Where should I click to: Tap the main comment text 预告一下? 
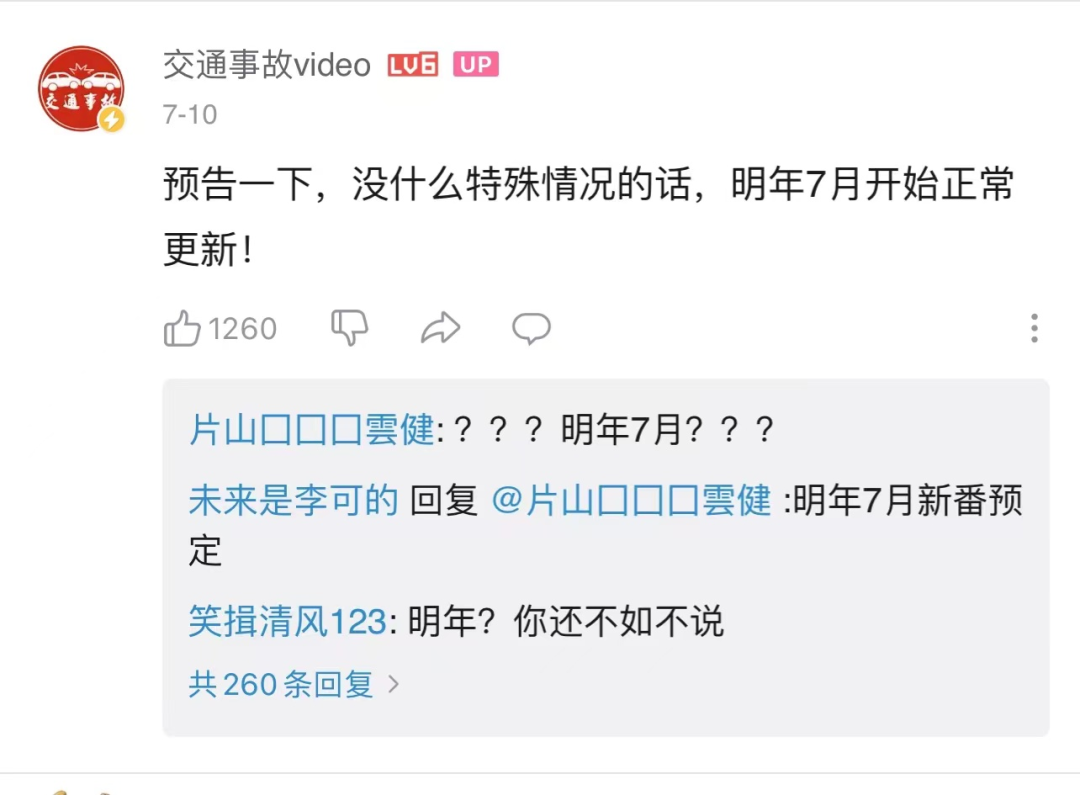[589, 216]
